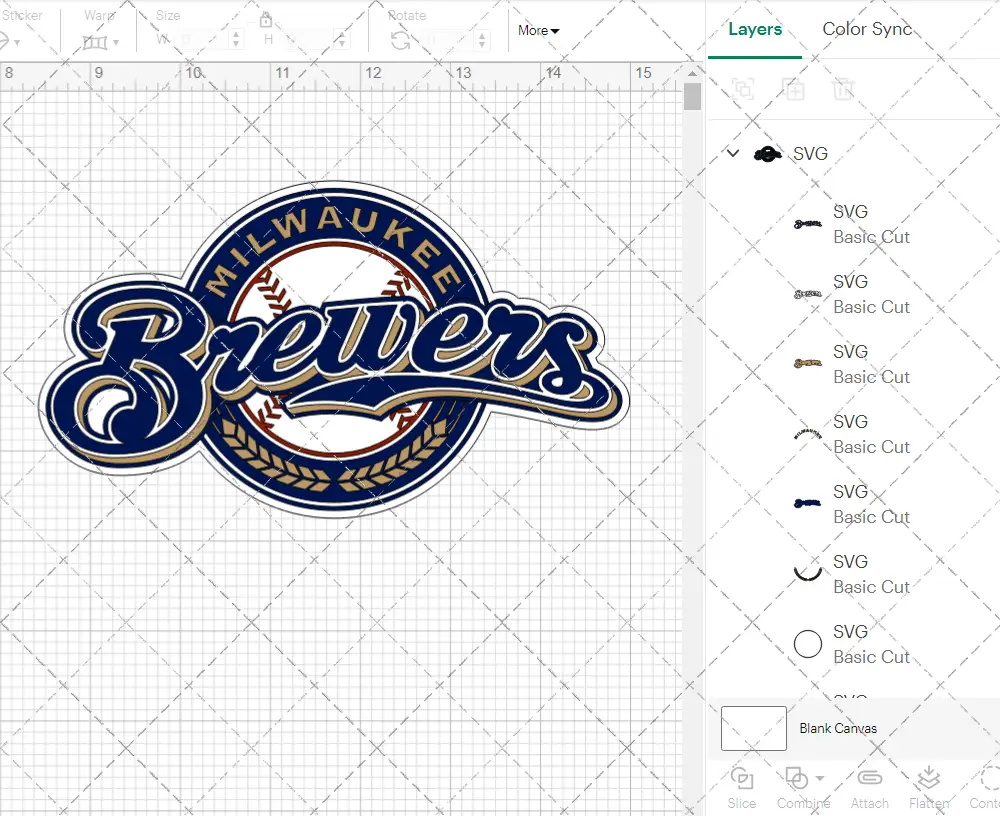This screenshot has height=816, width=1000.
Task: Select the grey Brewers outline layer thumbnail
Action: tap(807, 294)
